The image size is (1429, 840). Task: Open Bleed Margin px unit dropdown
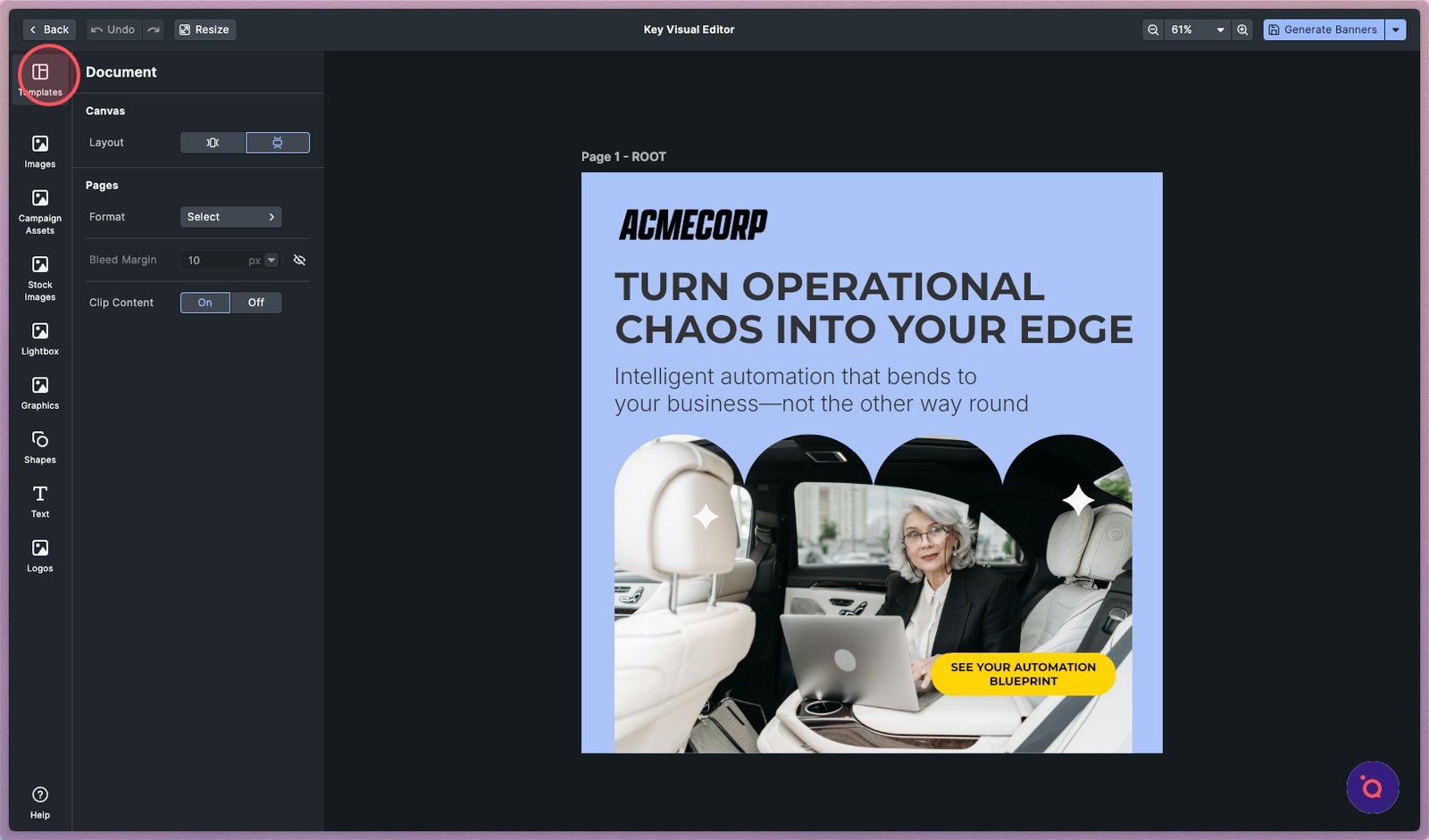(x=272, y=260)
